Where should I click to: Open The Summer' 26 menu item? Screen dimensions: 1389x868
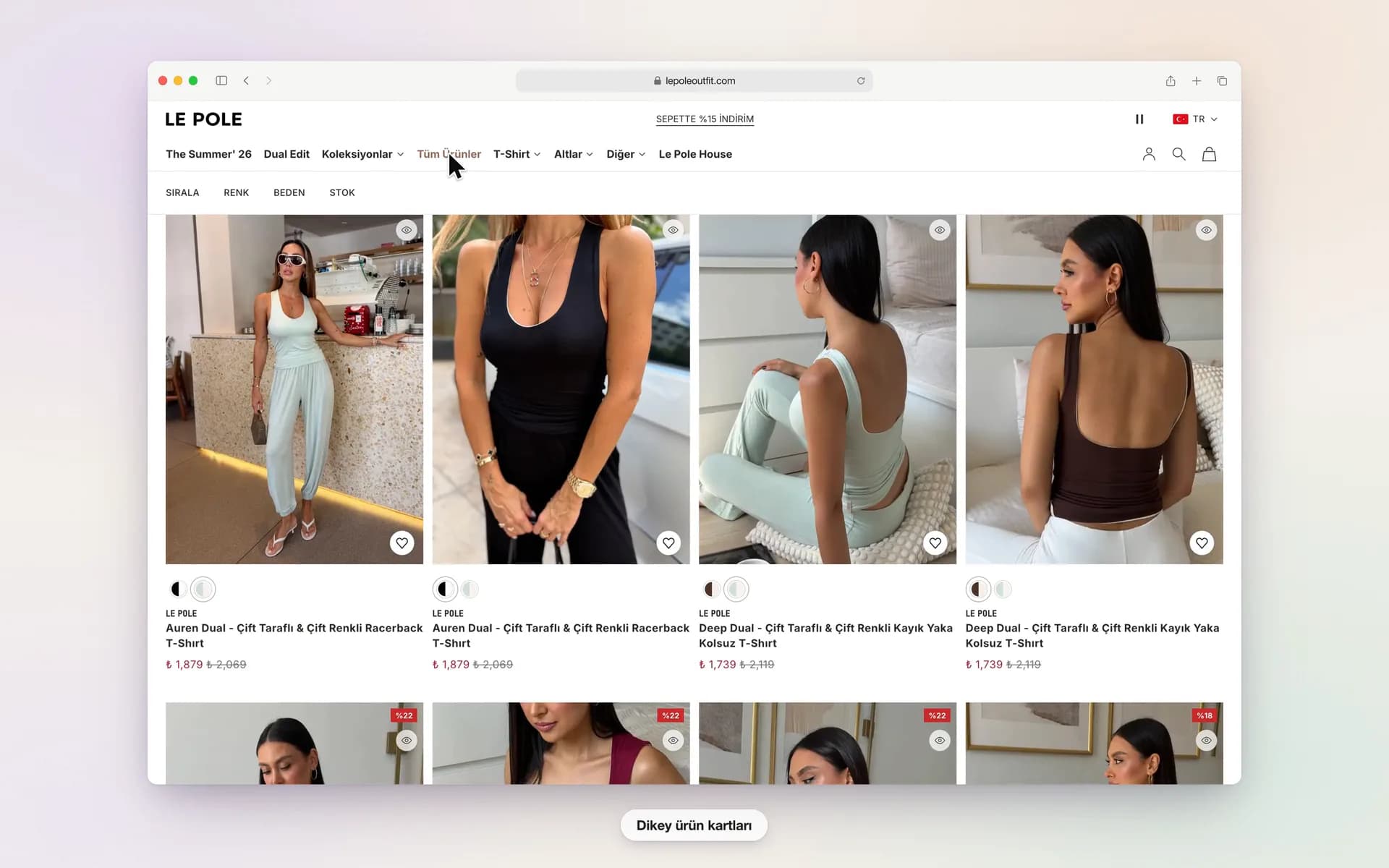pyautogui.click(x=208, y=154)
